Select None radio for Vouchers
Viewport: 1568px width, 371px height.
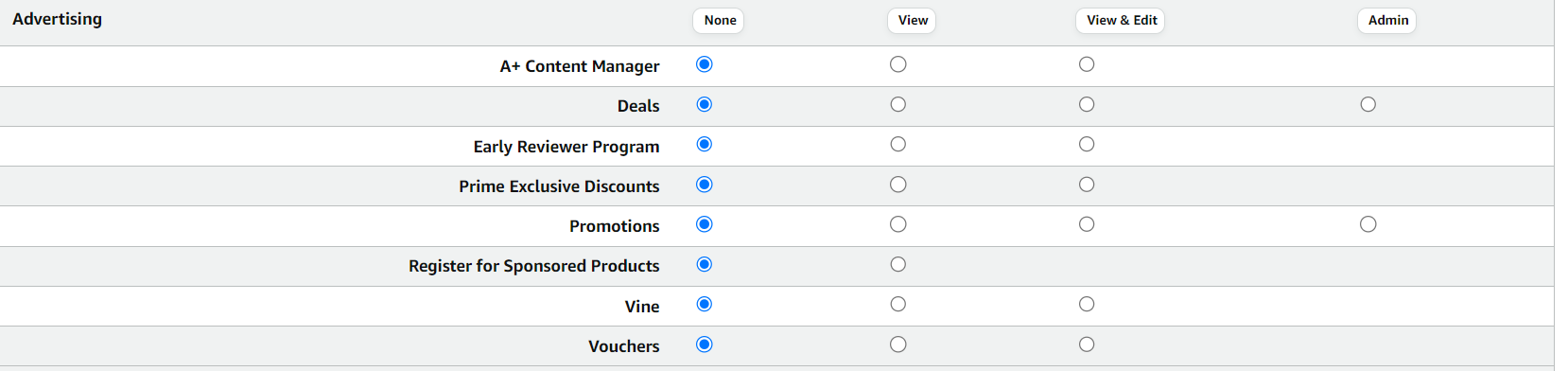coord(705,344)
